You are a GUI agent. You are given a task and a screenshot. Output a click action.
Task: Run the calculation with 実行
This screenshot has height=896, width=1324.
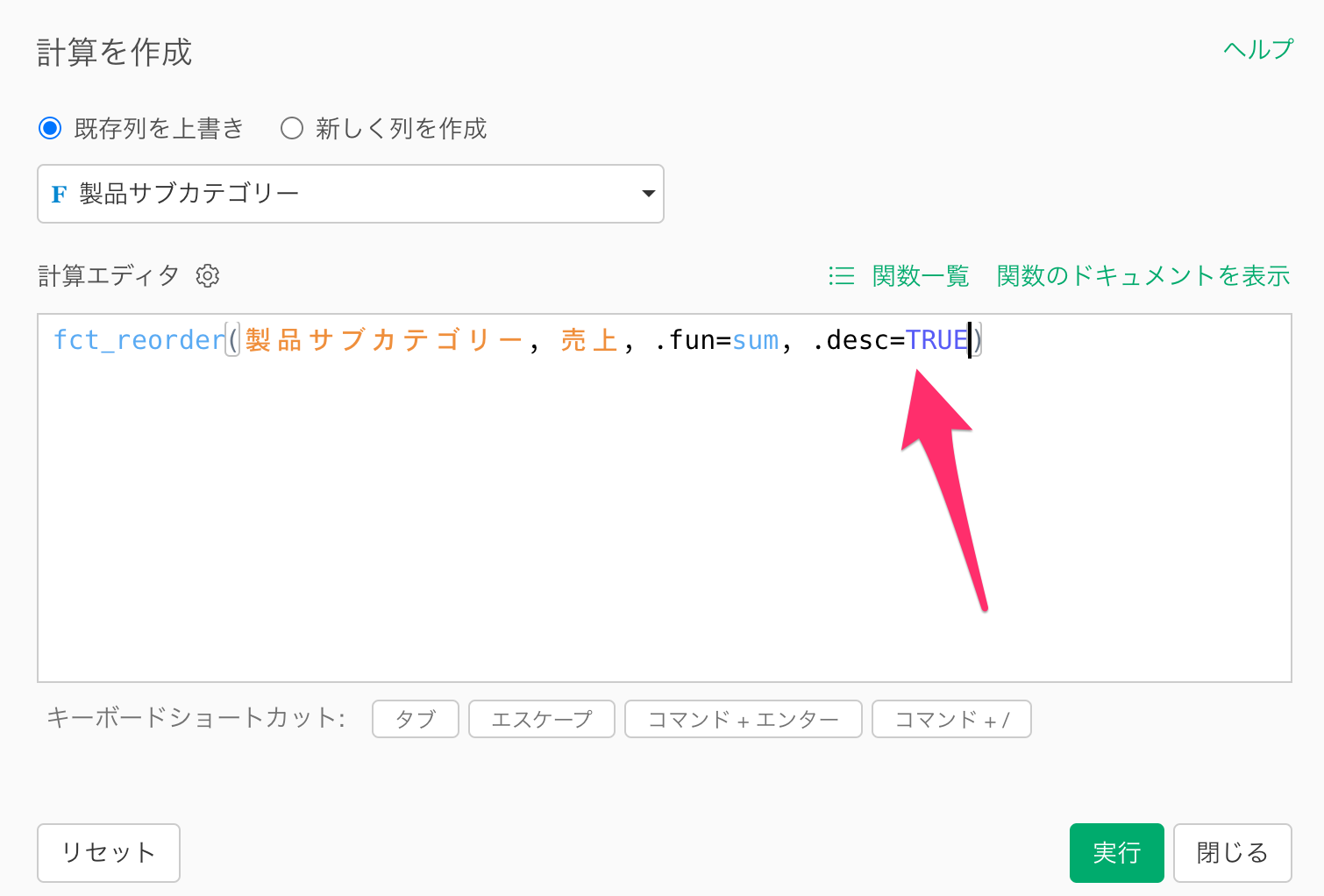[1116, 852]
